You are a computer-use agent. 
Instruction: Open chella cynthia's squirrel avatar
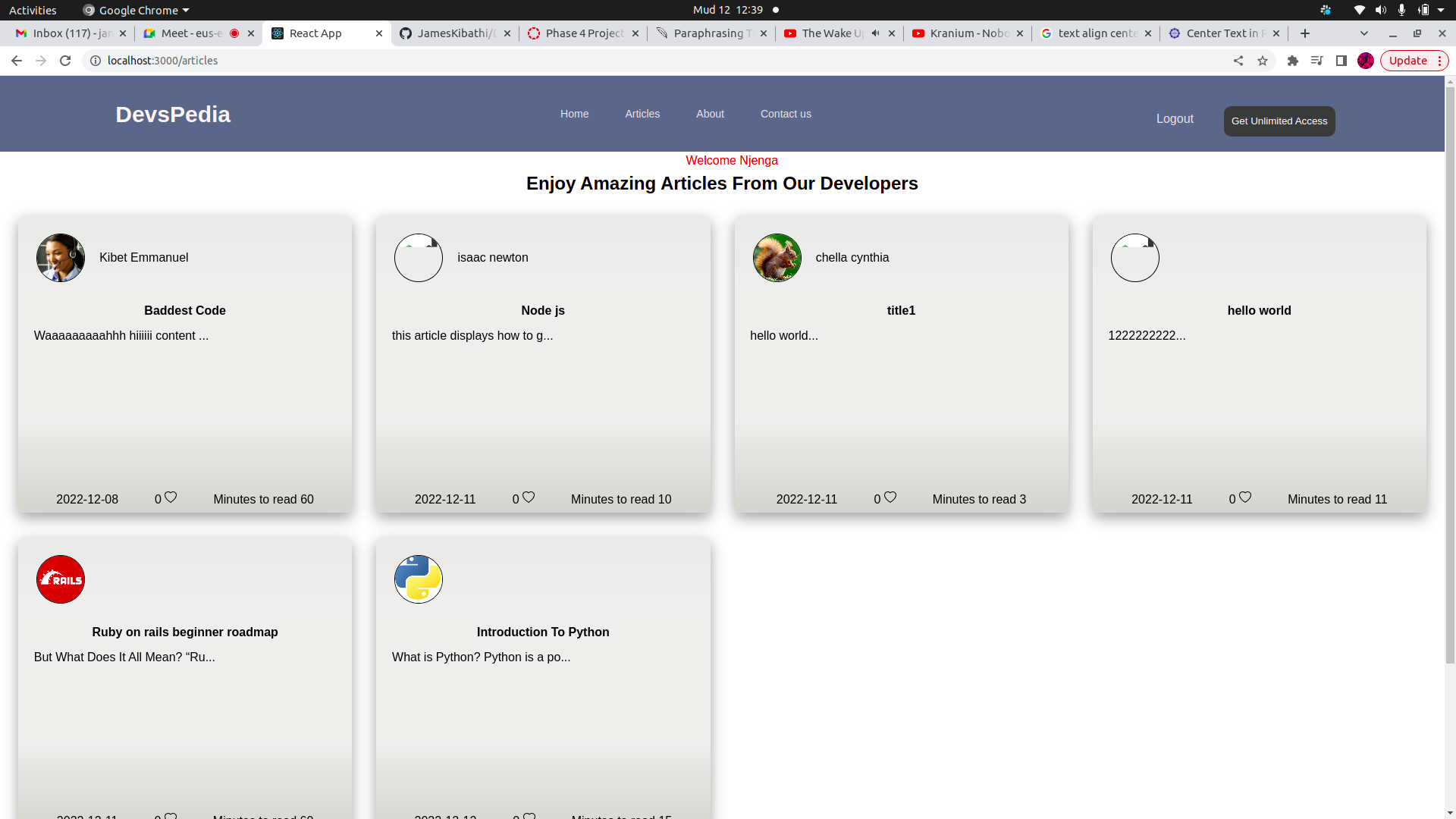777,258
